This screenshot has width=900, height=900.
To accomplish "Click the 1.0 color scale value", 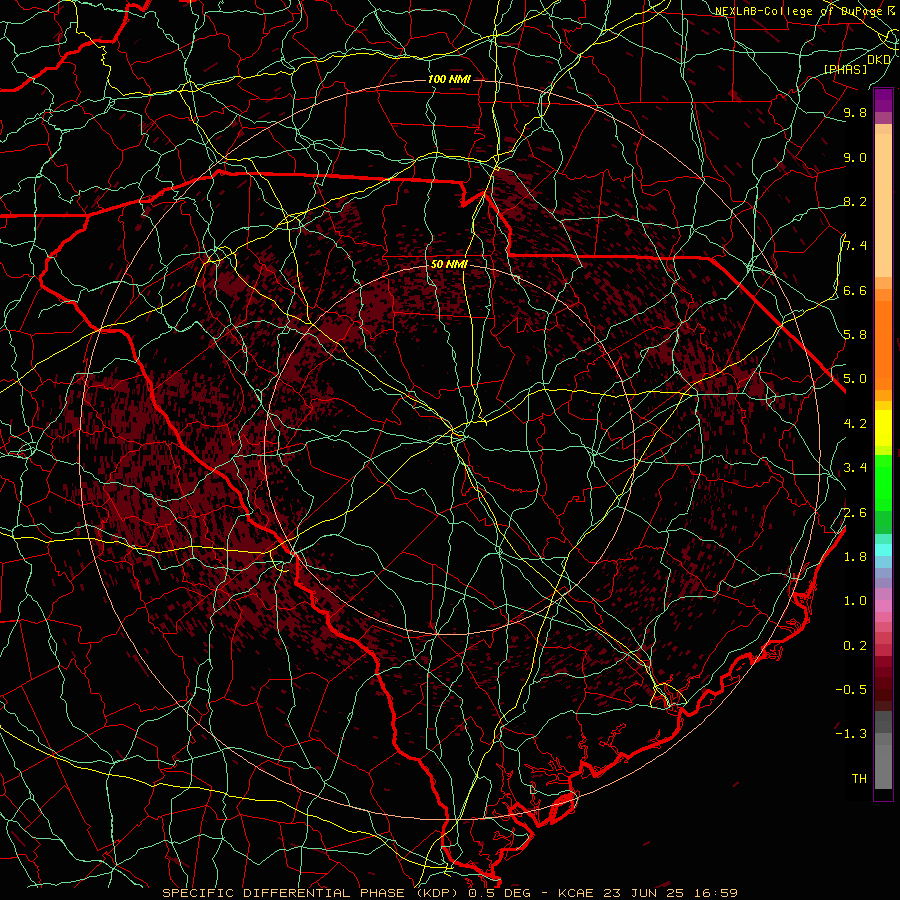I will click(855, 601).
